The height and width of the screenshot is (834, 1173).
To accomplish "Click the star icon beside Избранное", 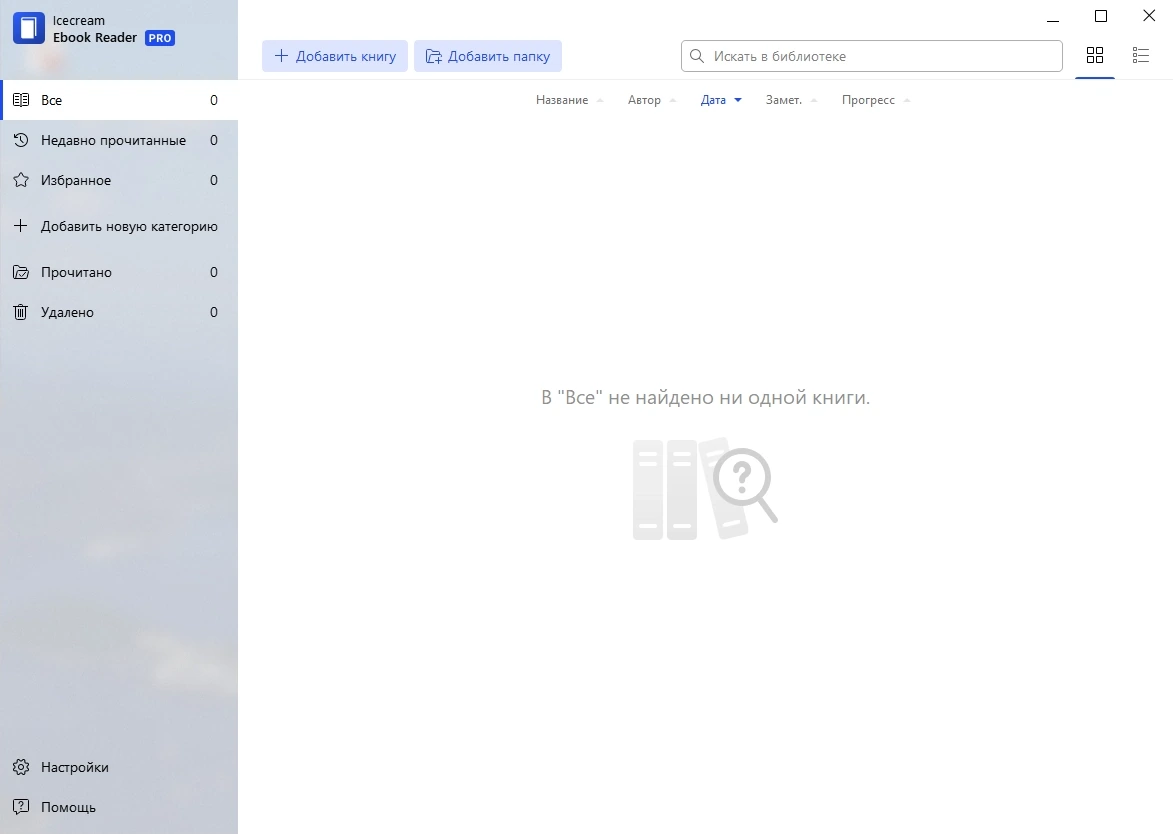I will pos(21,180).
